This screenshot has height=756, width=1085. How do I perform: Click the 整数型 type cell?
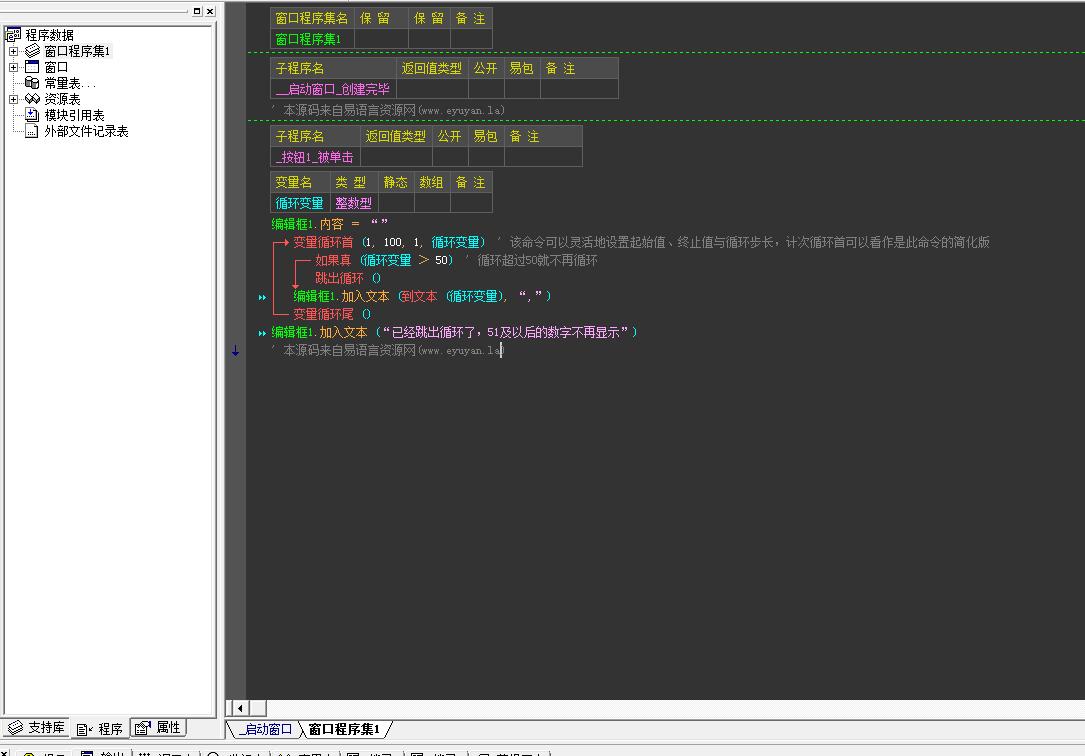pos(354,203)
